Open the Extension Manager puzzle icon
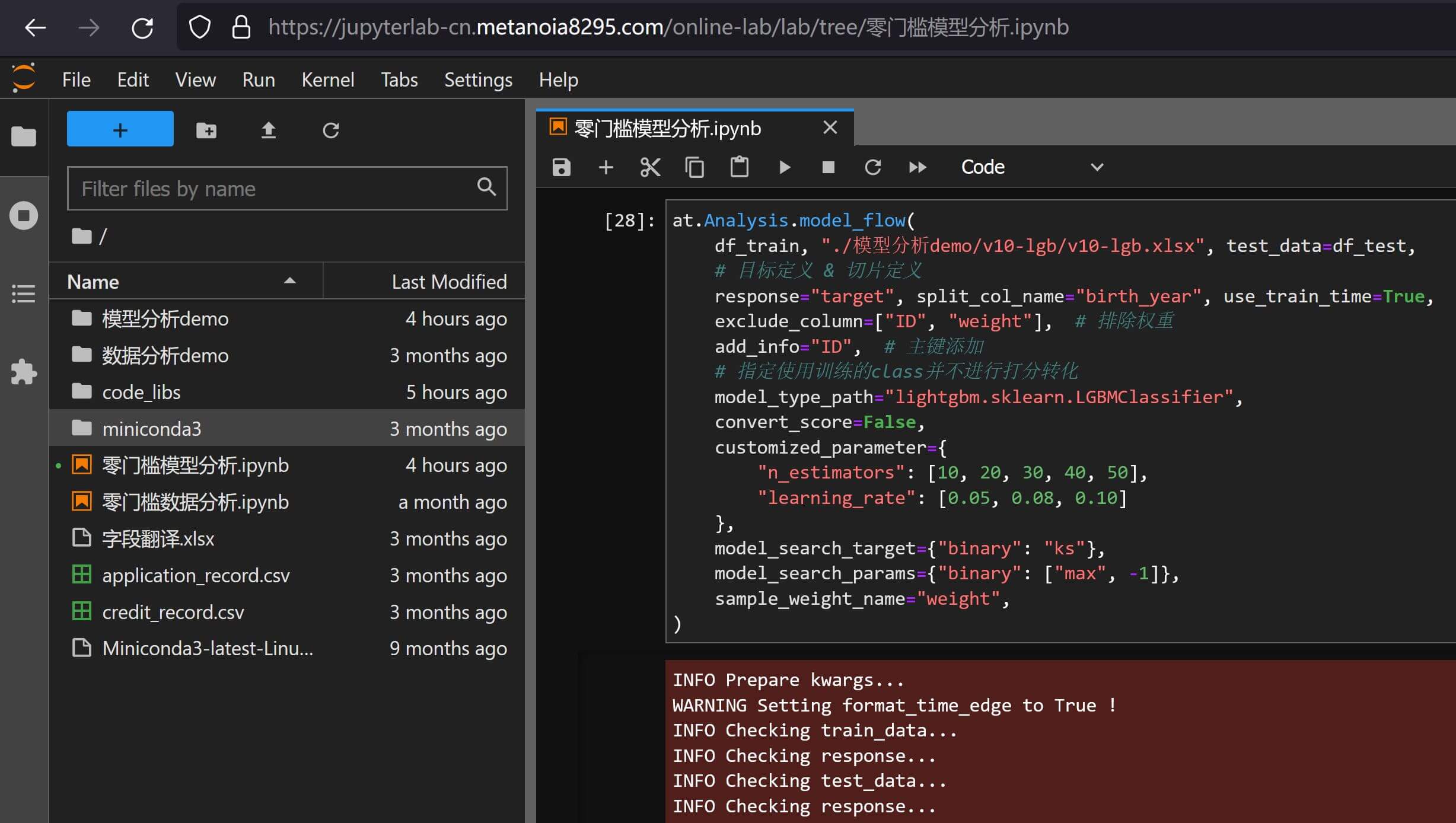The height and width of the screenshot is (823, 1456). pos(24,372)
